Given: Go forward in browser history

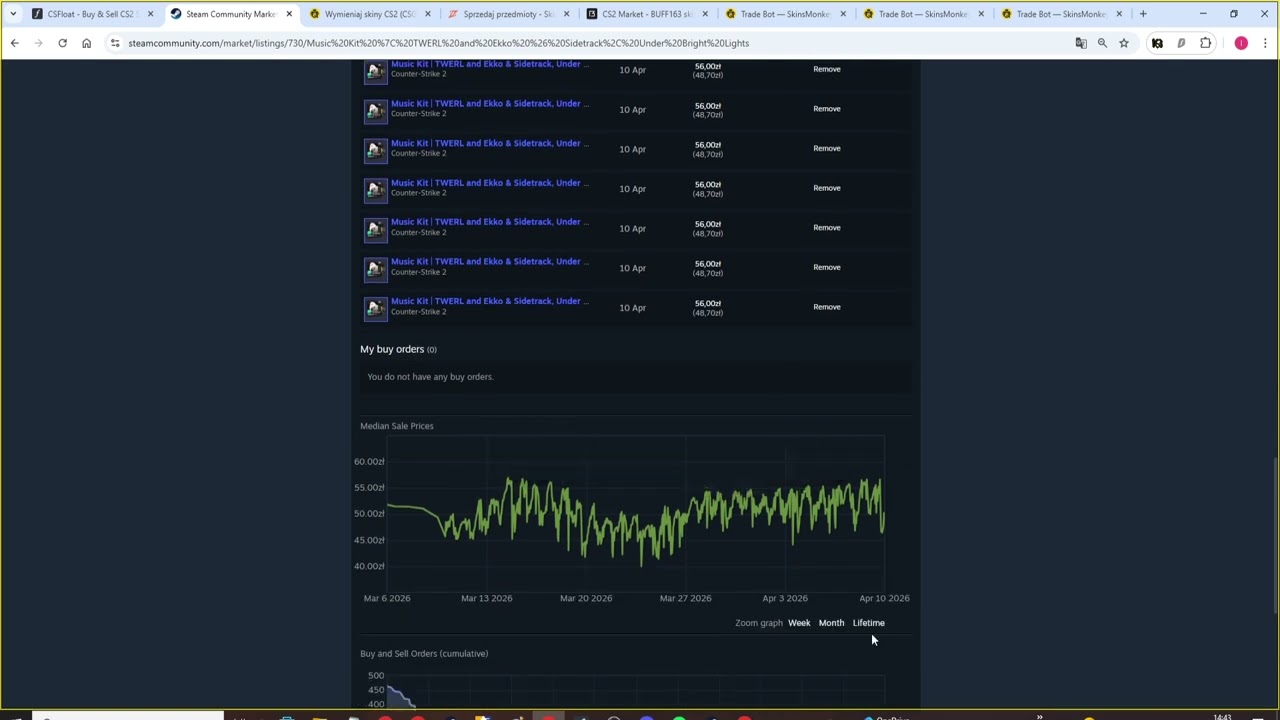Looking at the screenshot, I should click(x=38, y=43).
